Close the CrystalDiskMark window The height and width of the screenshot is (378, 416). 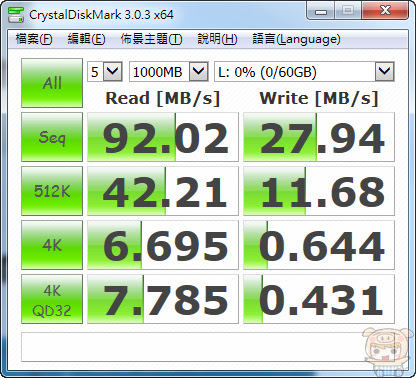385,11
